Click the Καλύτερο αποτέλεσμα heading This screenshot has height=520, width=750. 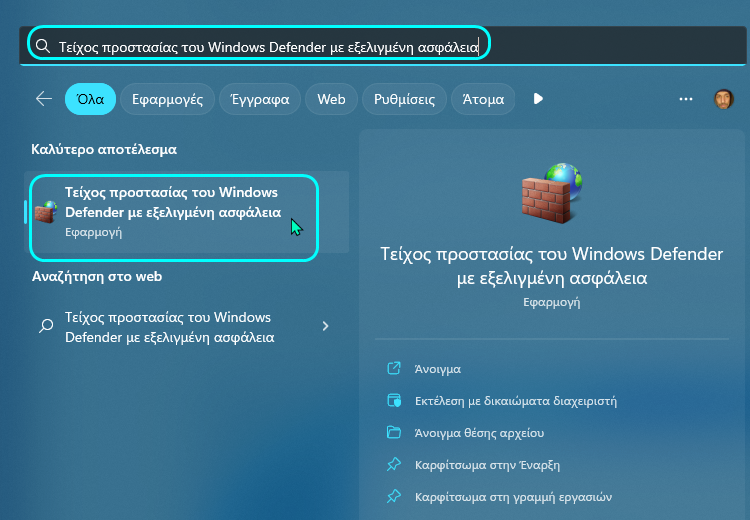[104, 149]
